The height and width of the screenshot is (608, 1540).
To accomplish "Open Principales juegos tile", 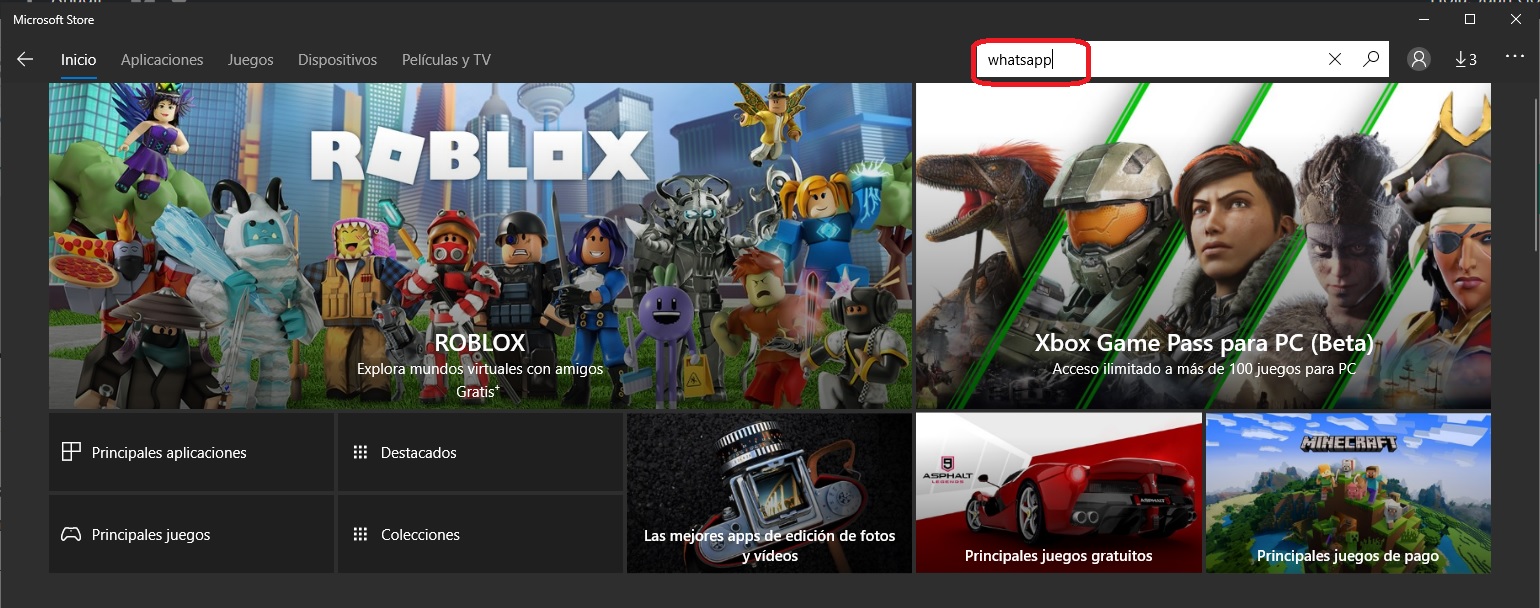I will pos(191,535).
